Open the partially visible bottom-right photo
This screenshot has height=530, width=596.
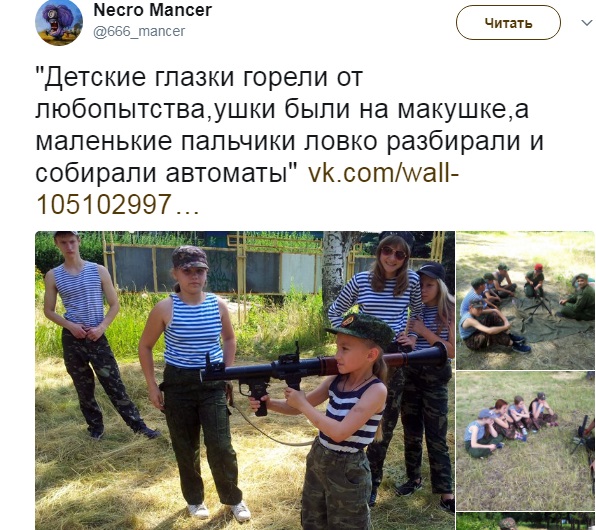pos(525,521)
